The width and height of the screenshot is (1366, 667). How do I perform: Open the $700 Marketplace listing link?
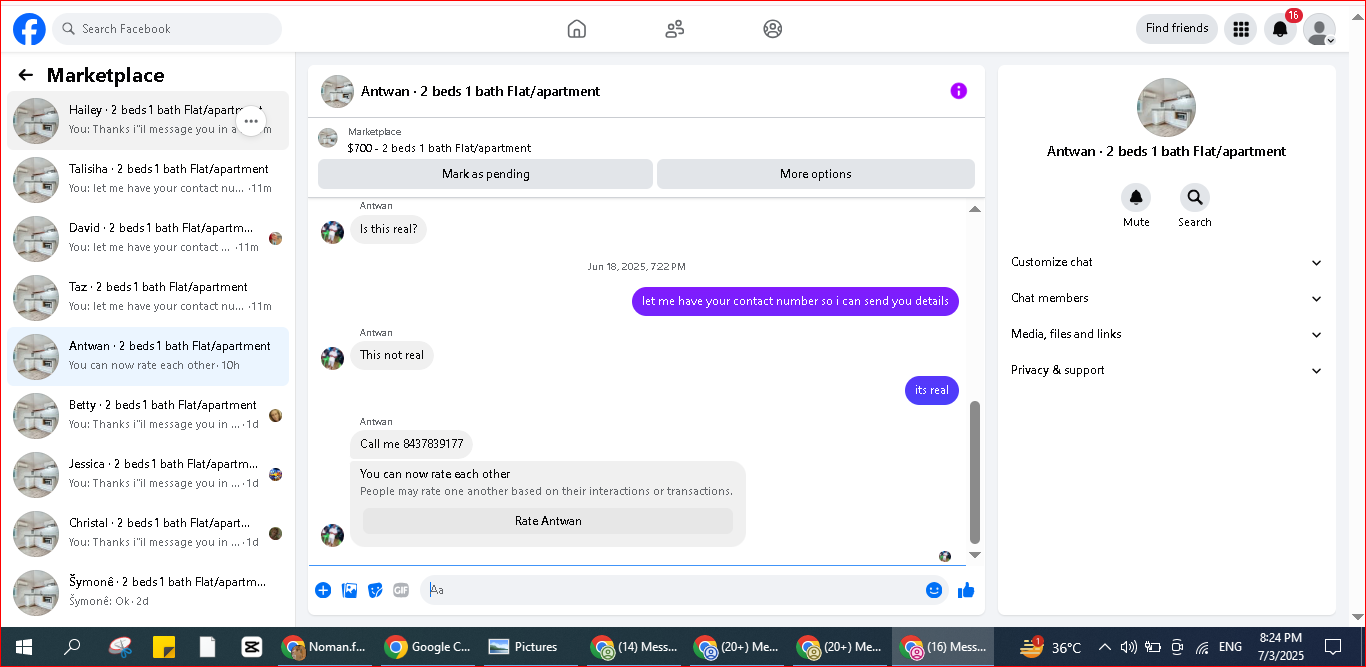(439, 148)
